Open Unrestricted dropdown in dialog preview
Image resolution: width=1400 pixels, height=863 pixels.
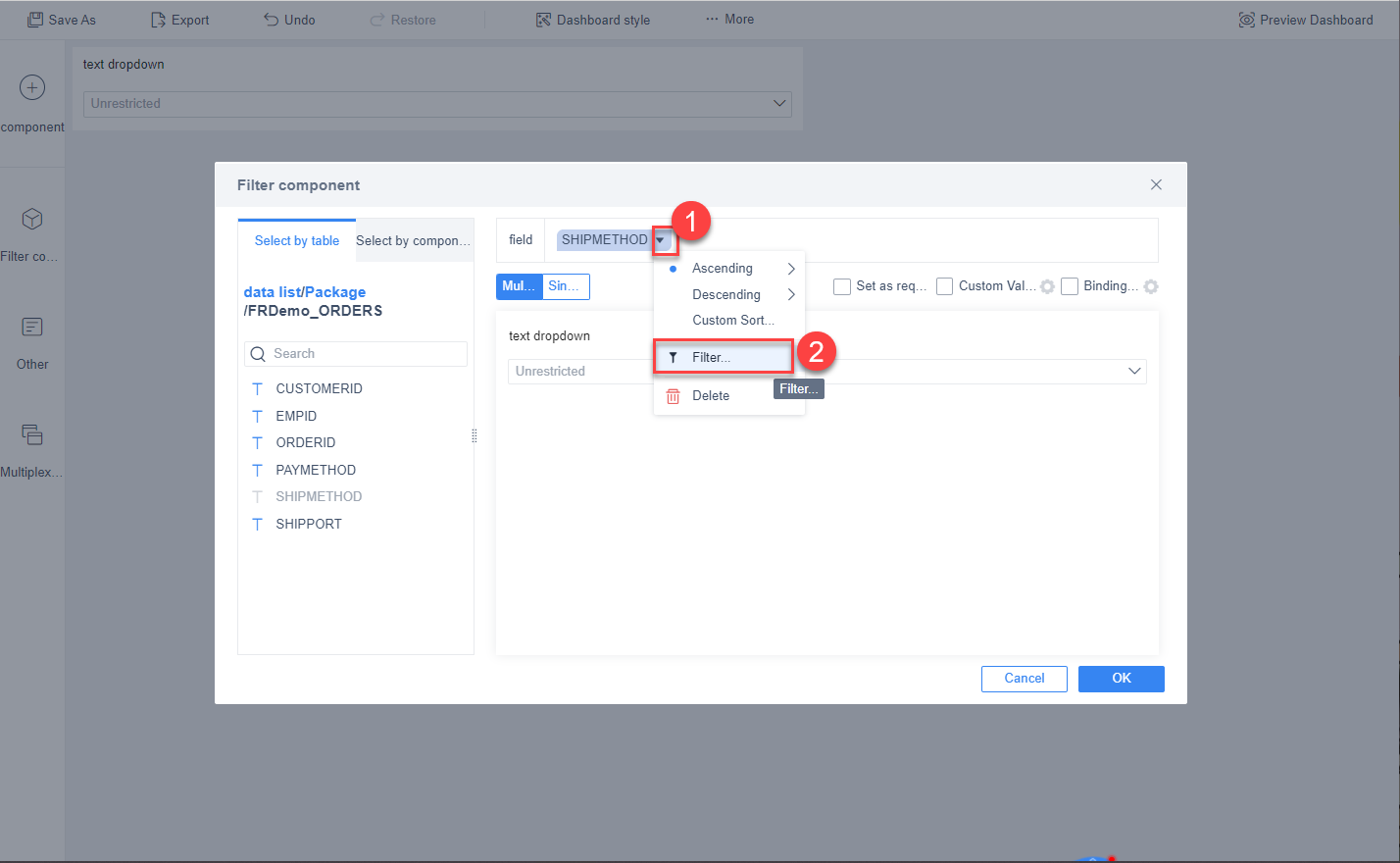[827, 372]
